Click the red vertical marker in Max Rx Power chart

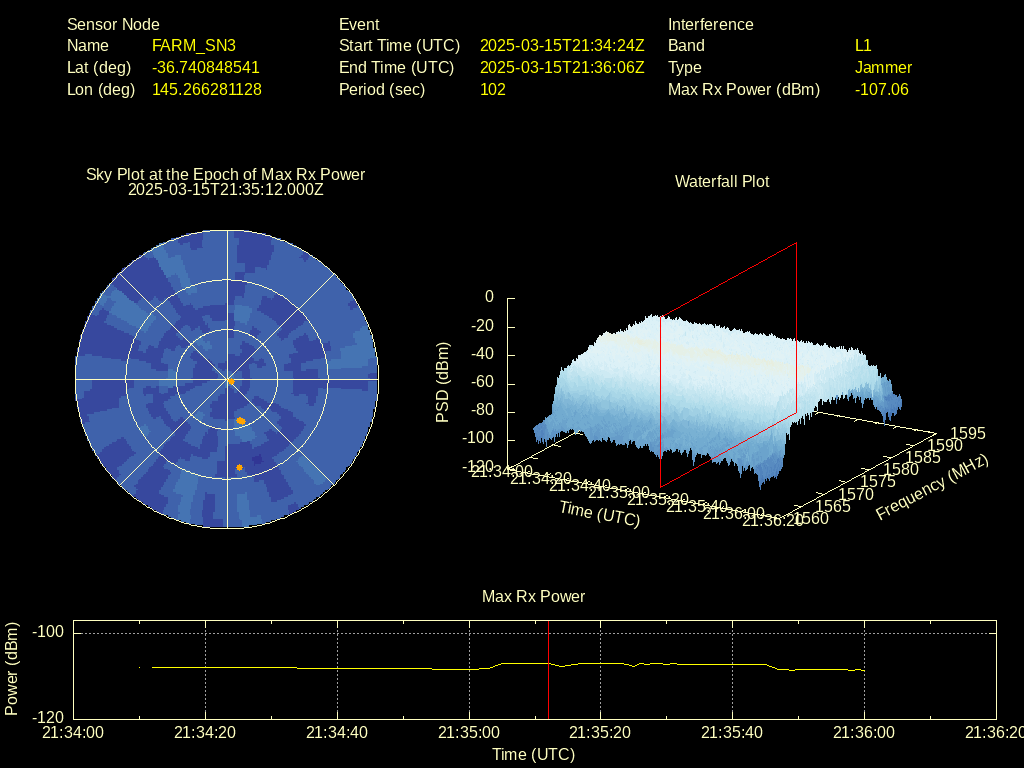[x=549, y=669]
